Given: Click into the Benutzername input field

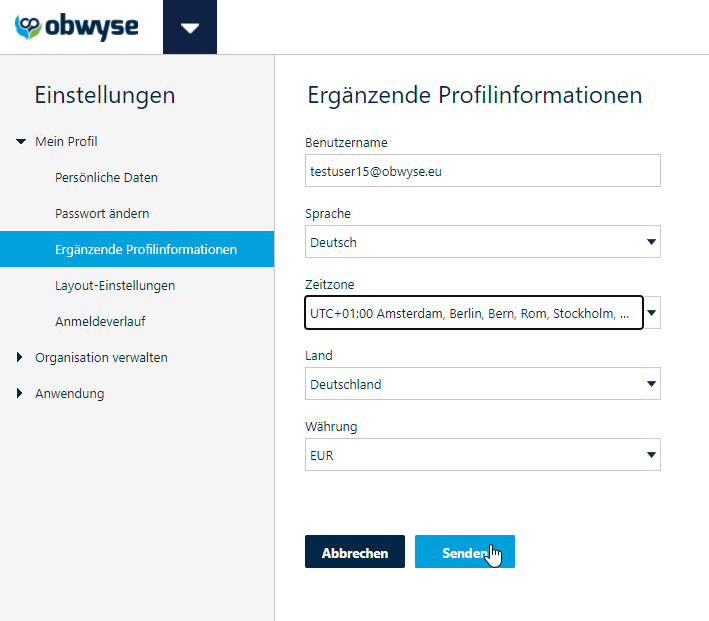Looking at the screenshot, I should point(482,171).
